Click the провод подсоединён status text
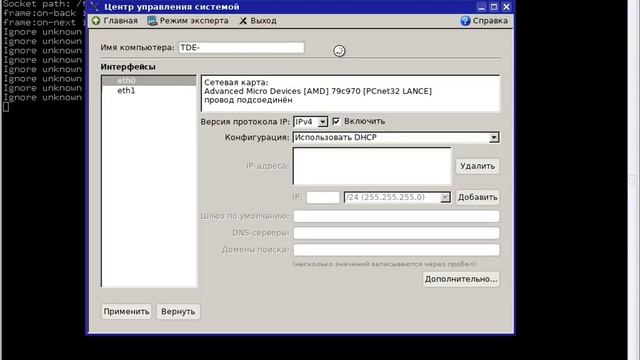This screenshot has width=640, height=360. point(248,100)
